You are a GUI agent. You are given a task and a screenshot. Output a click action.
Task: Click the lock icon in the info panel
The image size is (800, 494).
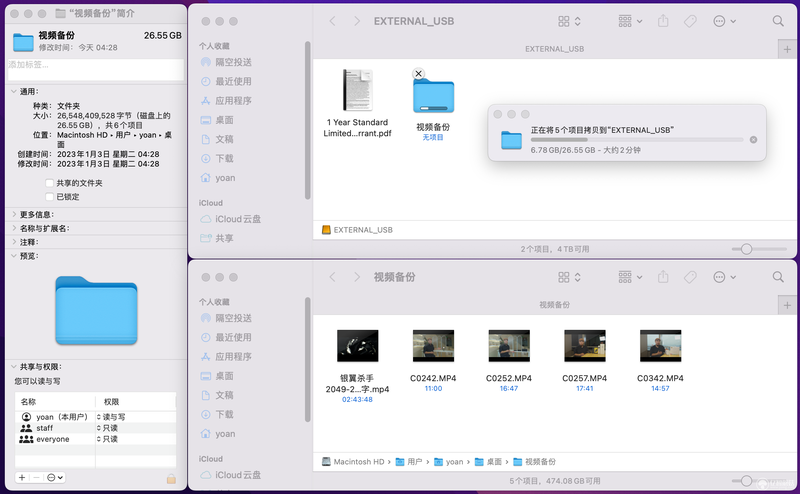171,478
